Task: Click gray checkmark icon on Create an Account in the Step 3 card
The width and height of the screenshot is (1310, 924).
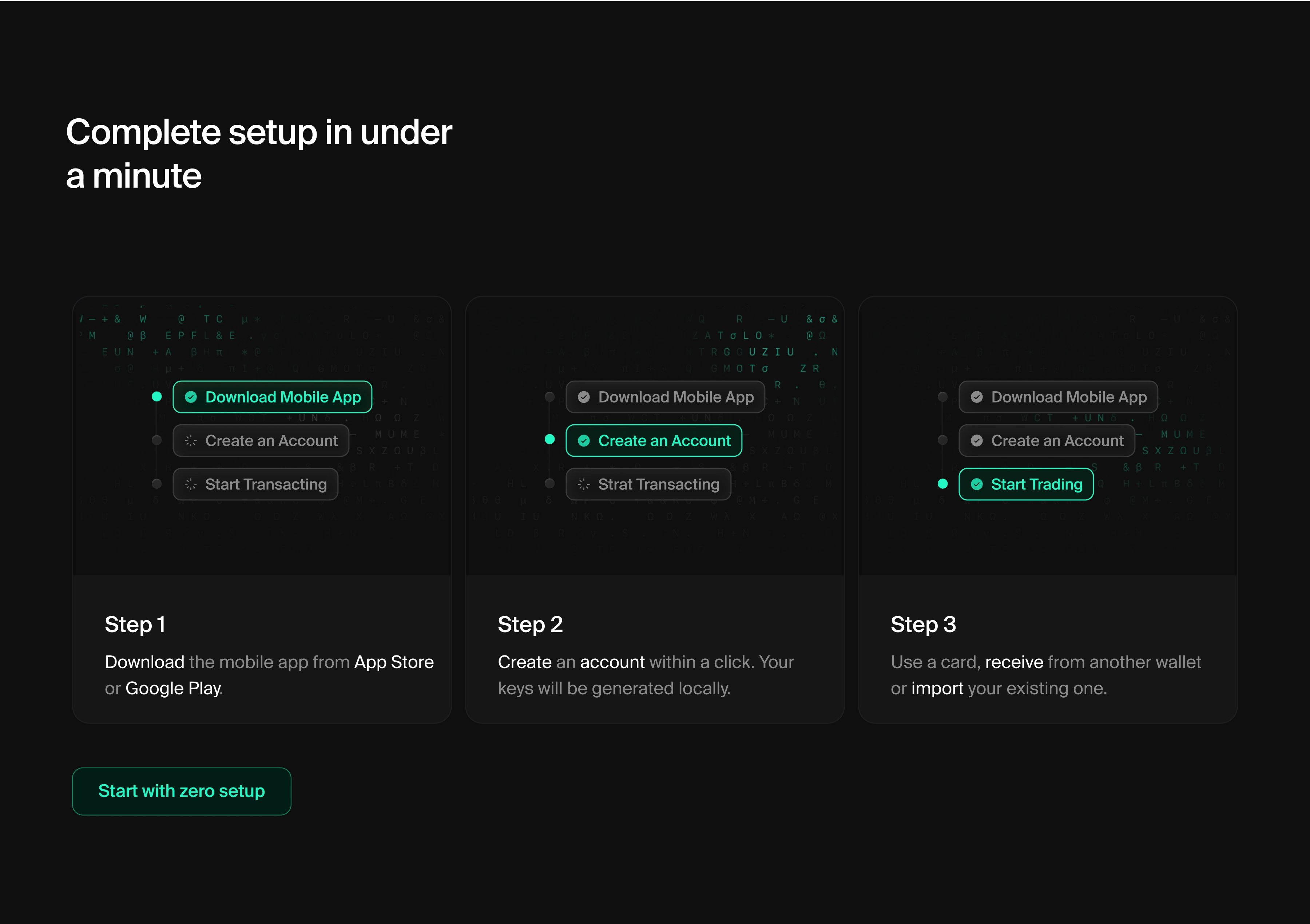Action: pyautogui.click(x=977, y=441)
